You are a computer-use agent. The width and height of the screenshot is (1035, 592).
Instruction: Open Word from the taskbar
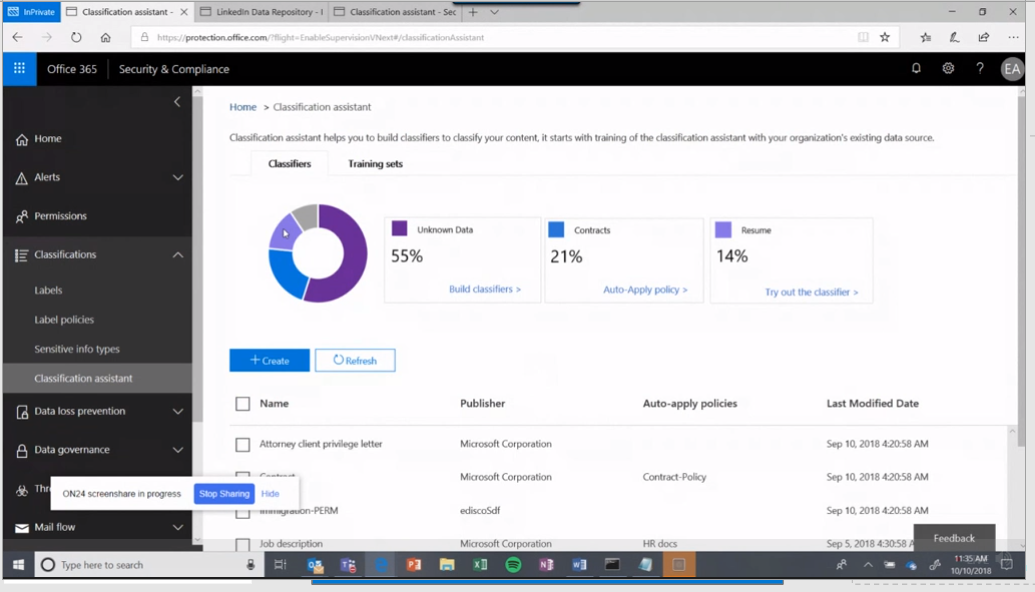pos(579,565)
